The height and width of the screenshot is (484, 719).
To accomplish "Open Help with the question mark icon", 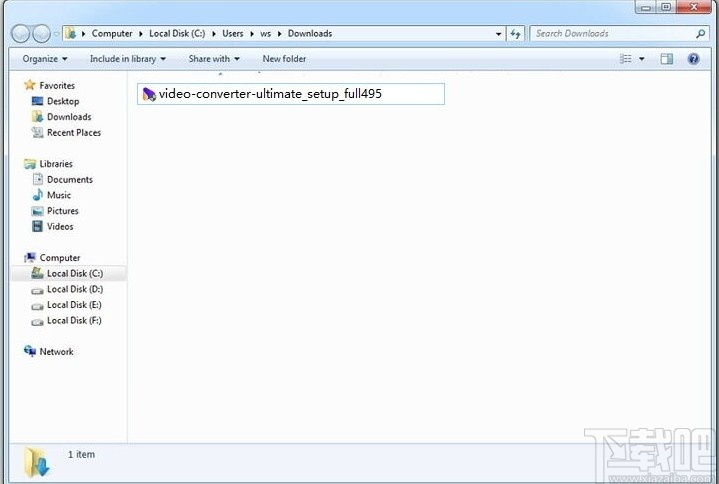I will 693,59.
